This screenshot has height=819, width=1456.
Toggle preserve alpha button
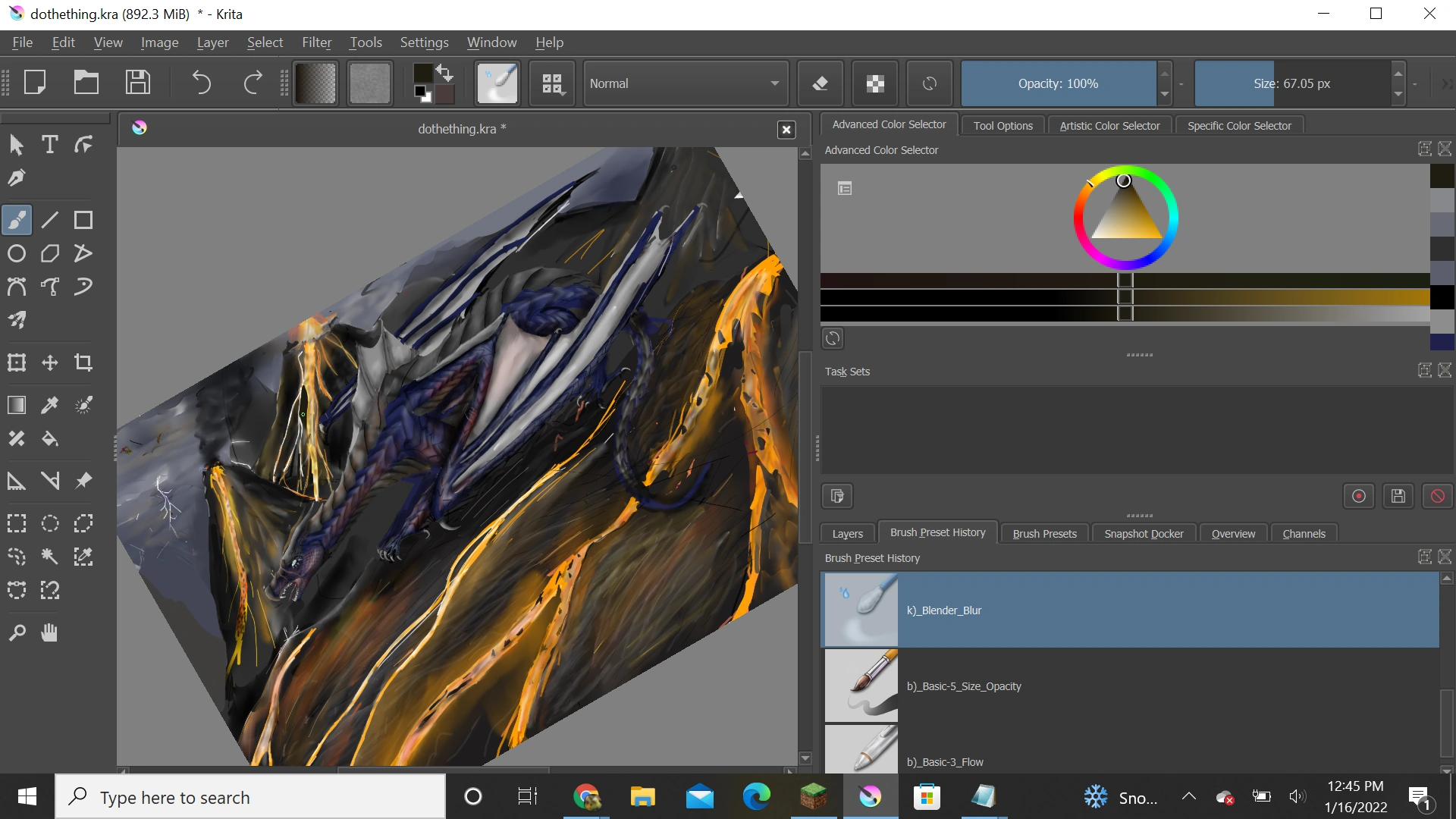(x=875, y=83)
